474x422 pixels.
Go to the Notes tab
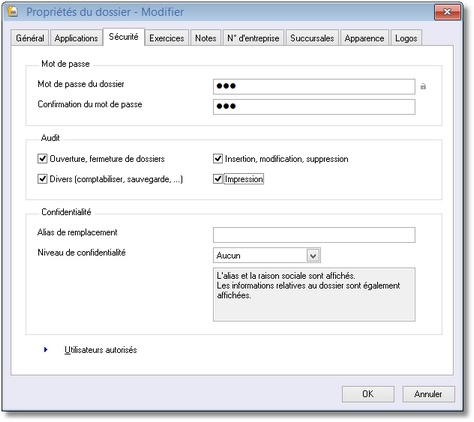pyautogui.click(x=206, y=38)
